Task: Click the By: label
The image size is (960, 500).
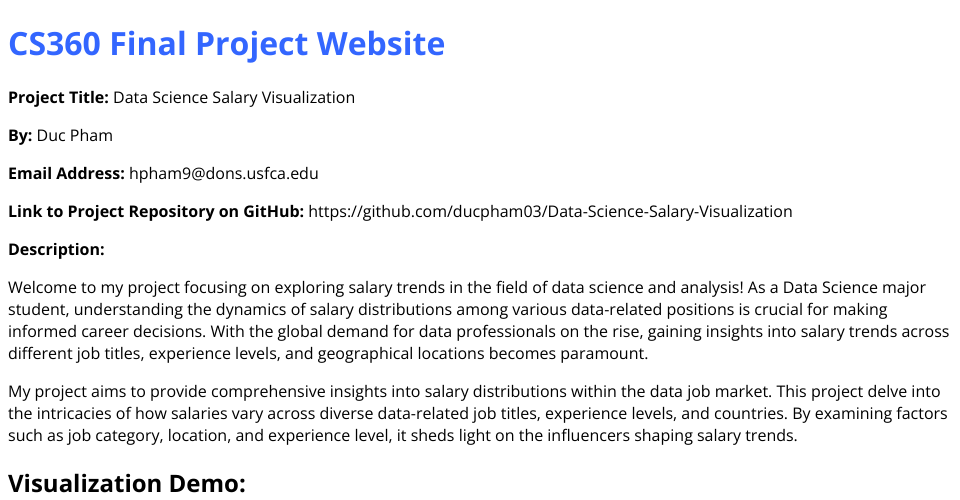Action: coord(20,136)
